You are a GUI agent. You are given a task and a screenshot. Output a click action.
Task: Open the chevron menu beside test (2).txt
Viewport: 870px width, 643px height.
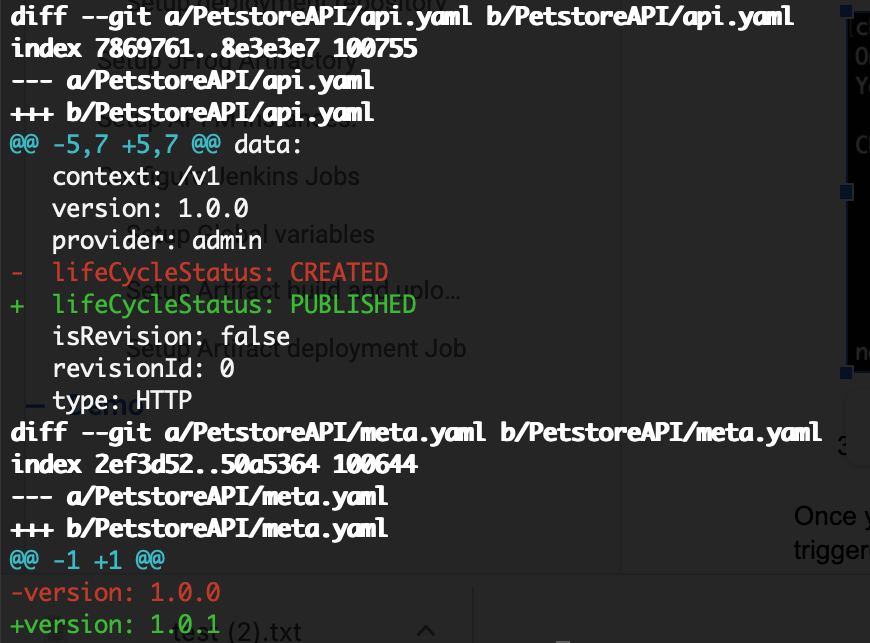click(x=426, y=631)
